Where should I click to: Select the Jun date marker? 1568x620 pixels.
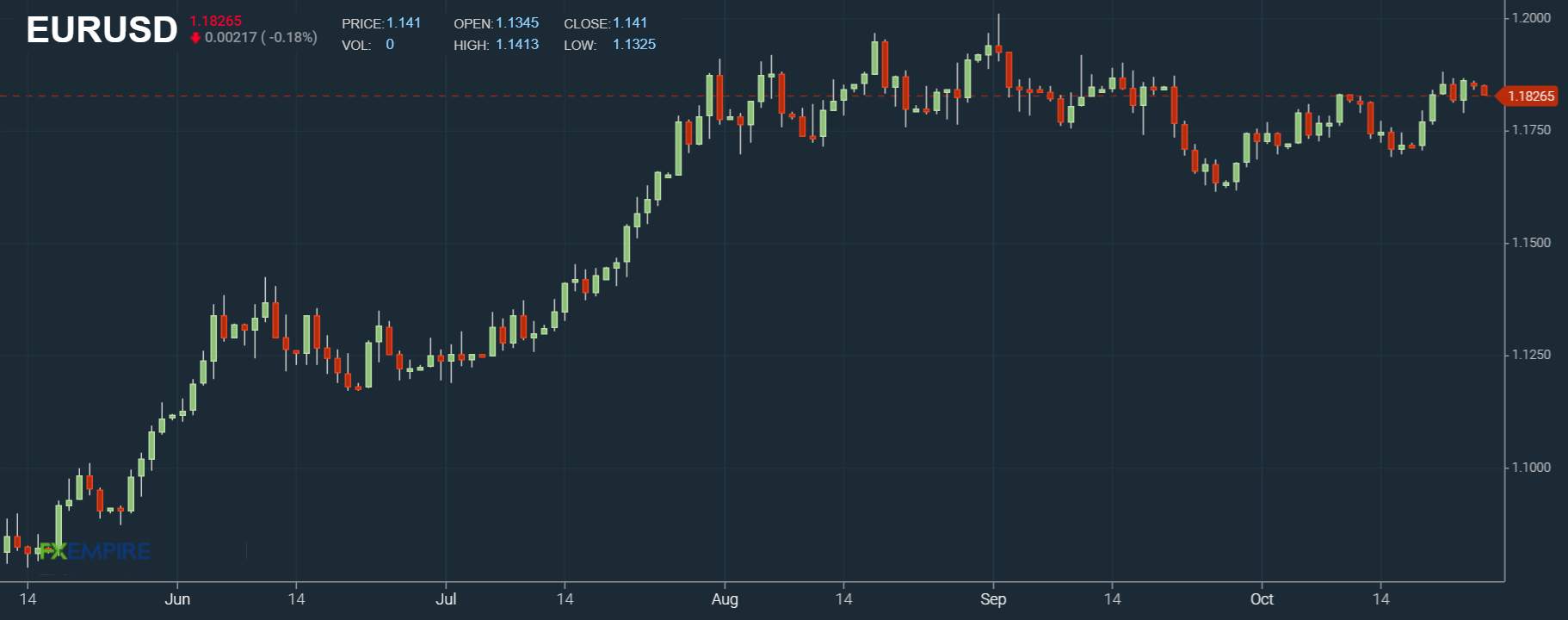(177, 599)
